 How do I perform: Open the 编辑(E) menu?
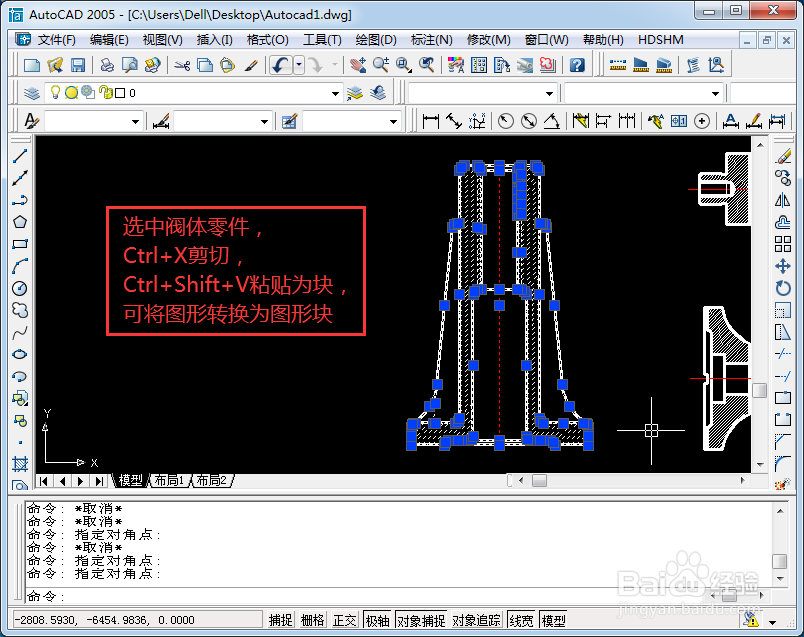coord(109,39)
